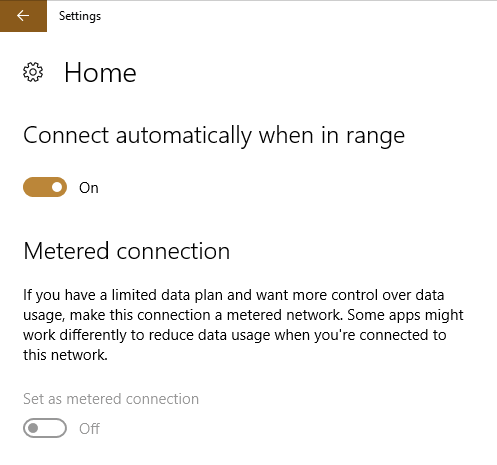Image resolution: width=497 pixels, height=465 pixels.
Task: Click the On label next to the toggle
Action: 89,188
